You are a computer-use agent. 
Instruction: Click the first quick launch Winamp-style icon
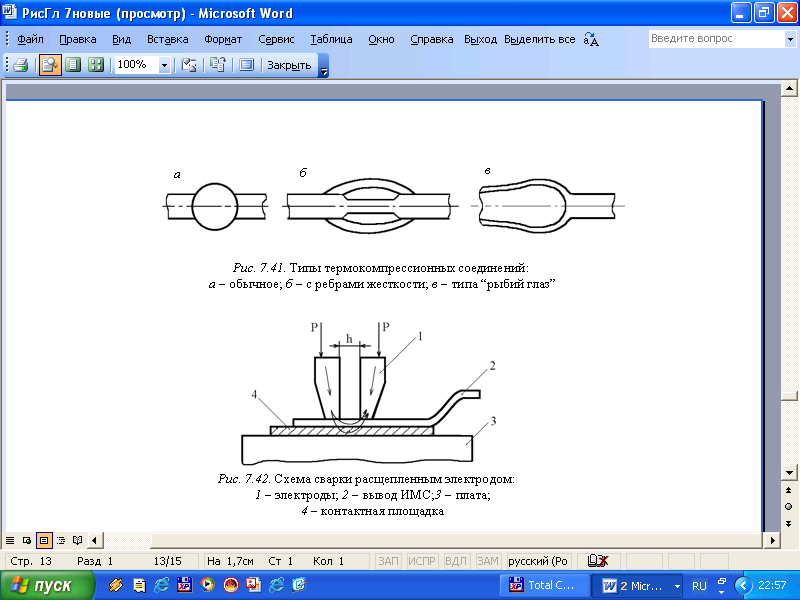pyautogui.click(x=116, y=585)
